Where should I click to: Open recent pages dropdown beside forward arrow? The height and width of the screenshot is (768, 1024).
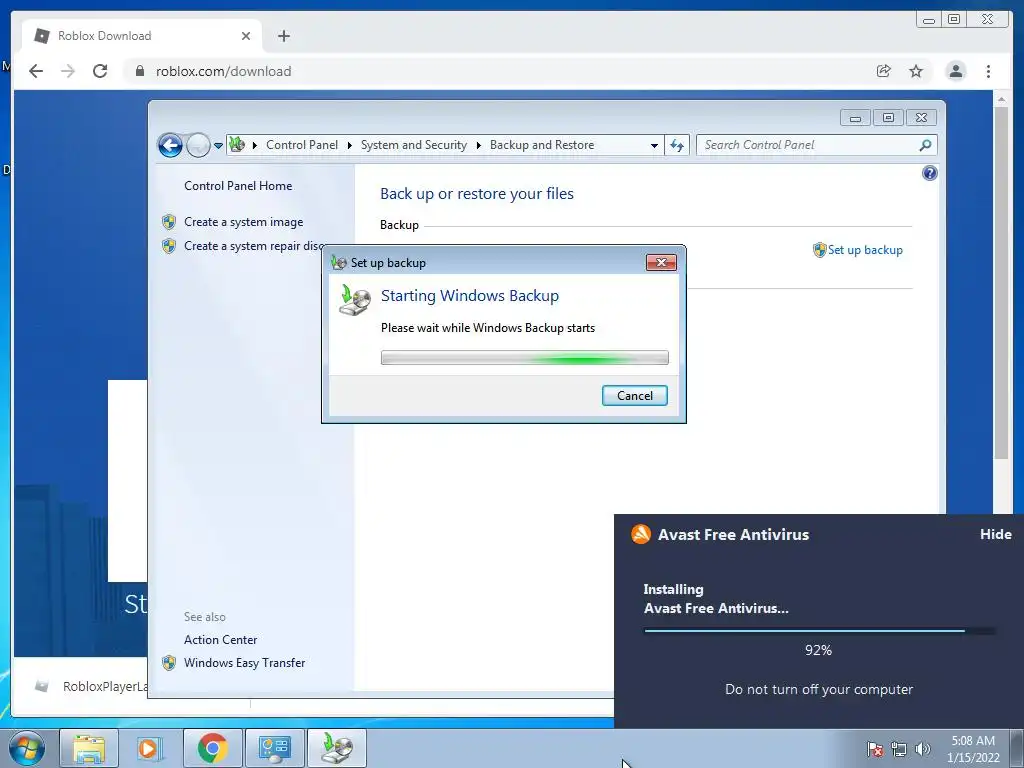218,146
